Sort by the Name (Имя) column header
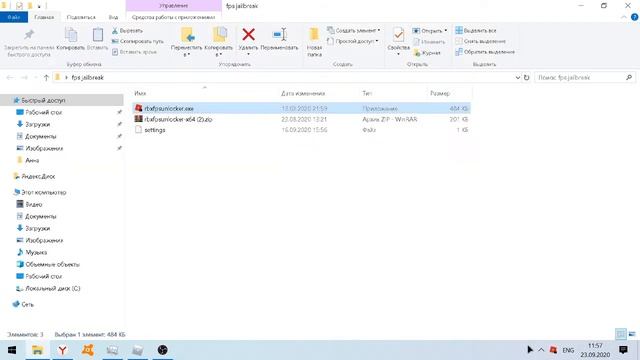 click(140, 93)
